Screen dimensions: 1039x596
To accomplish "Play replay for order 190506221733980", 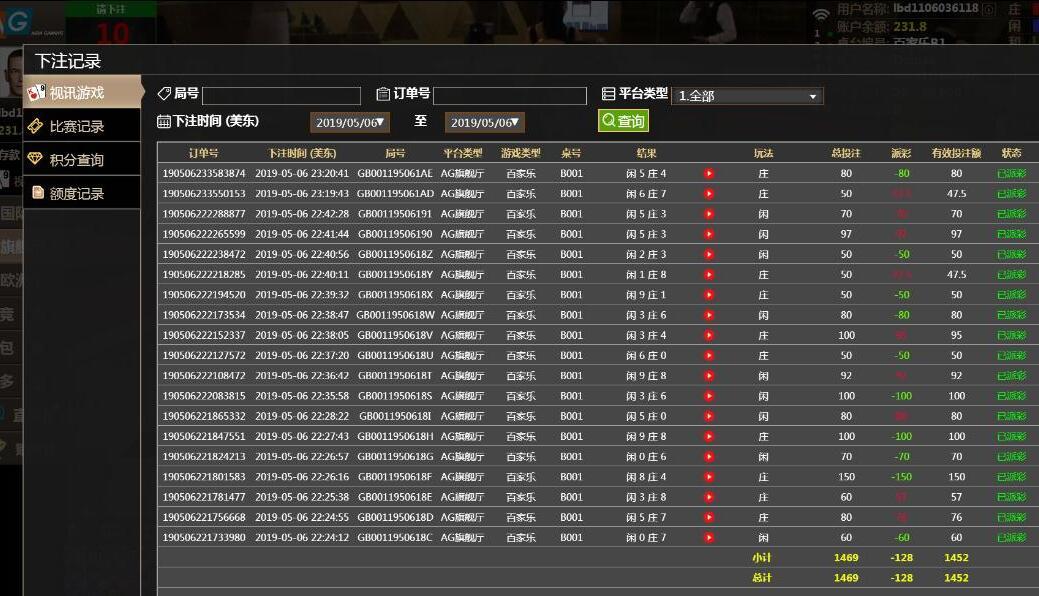I will tap(709, 538).
